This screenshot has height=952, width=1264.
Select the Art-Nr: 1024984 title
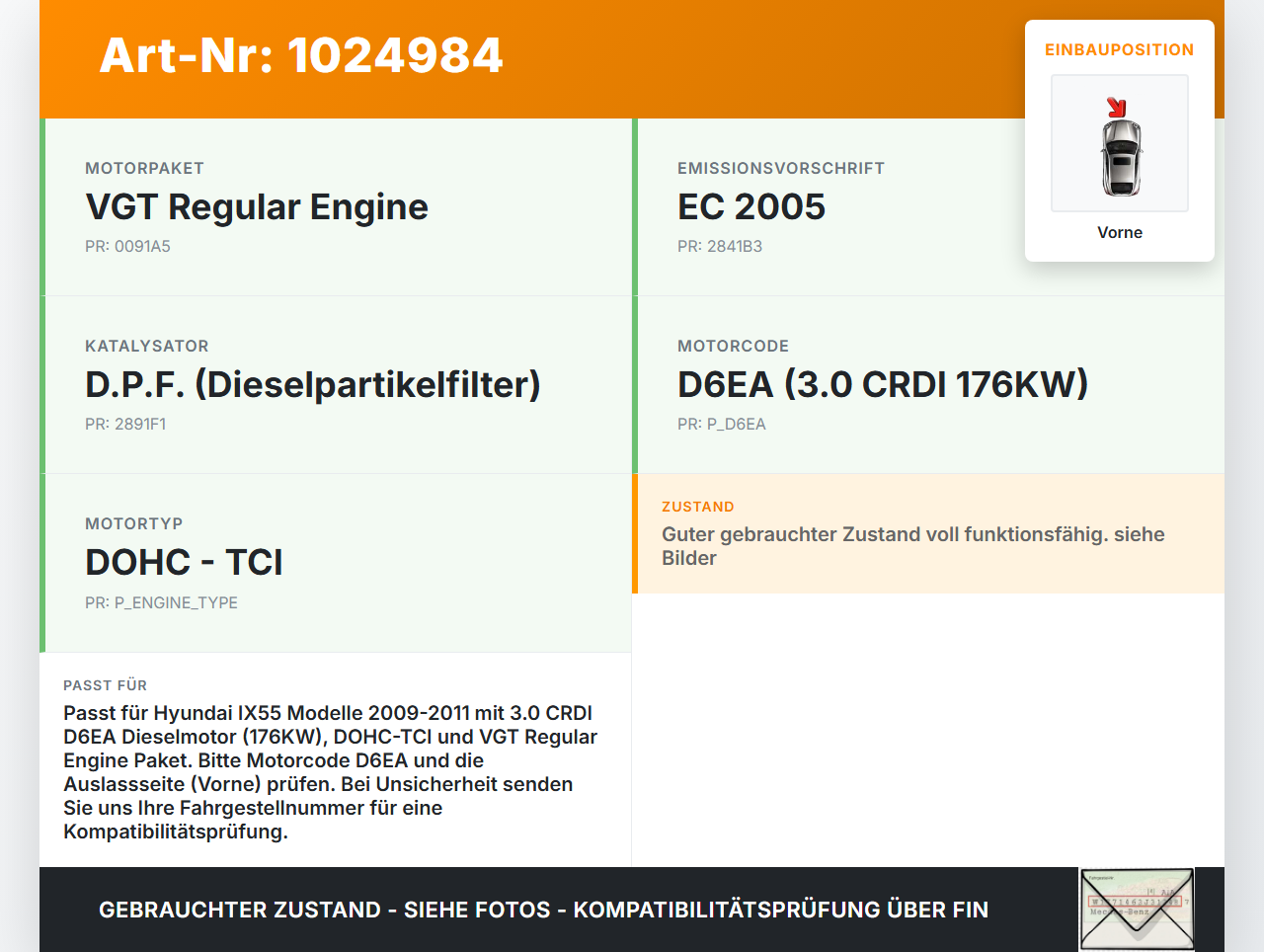(x=301, y=55)
